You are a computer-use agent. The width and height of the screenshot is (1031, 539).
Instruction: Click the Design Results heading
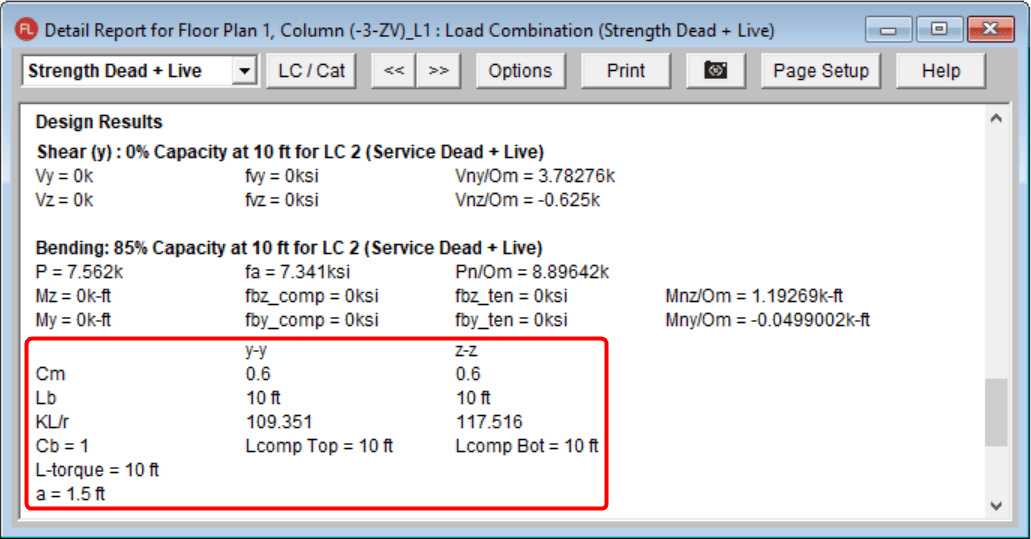point(99,122)
